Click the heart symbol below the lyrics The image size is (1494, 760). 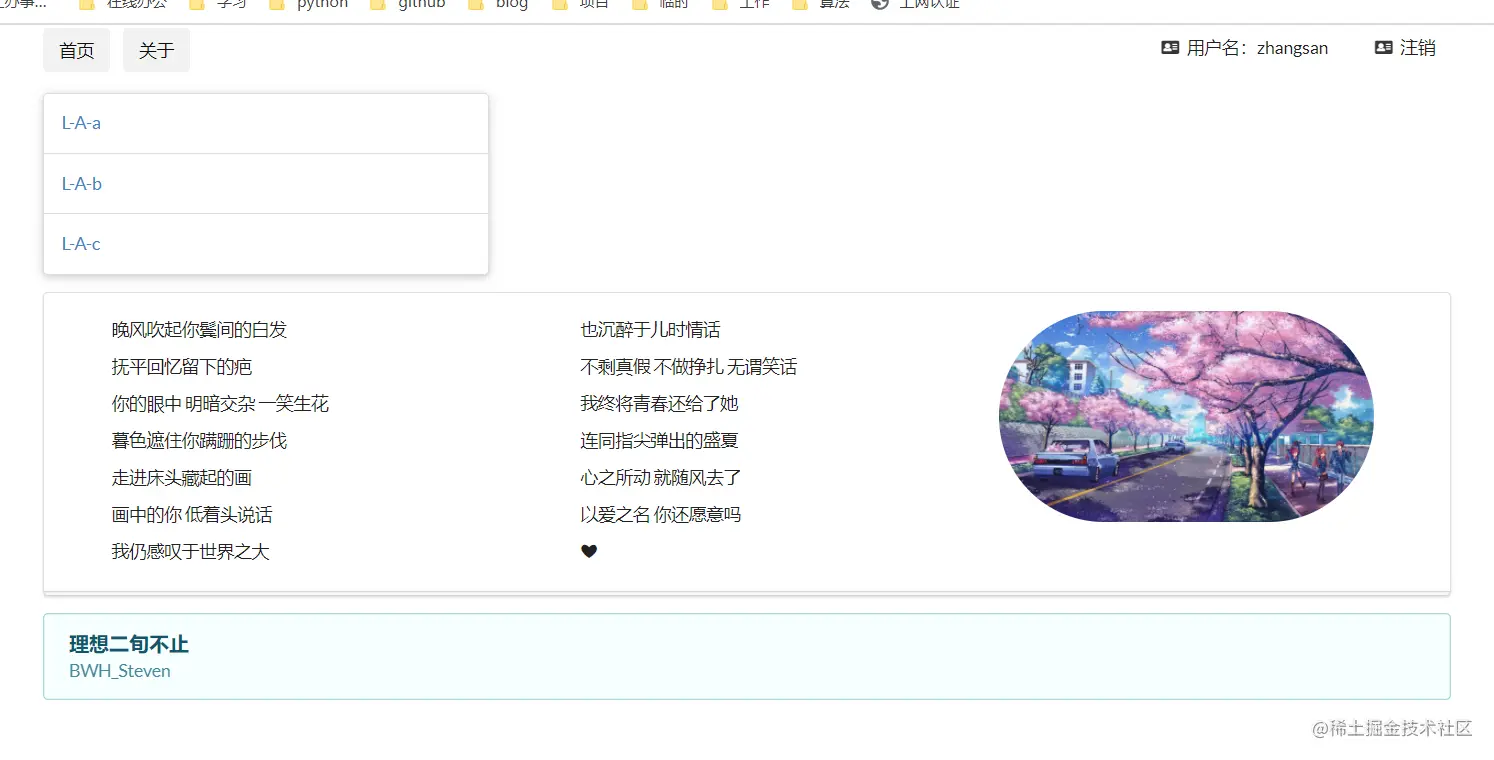[x=589, y=550]
